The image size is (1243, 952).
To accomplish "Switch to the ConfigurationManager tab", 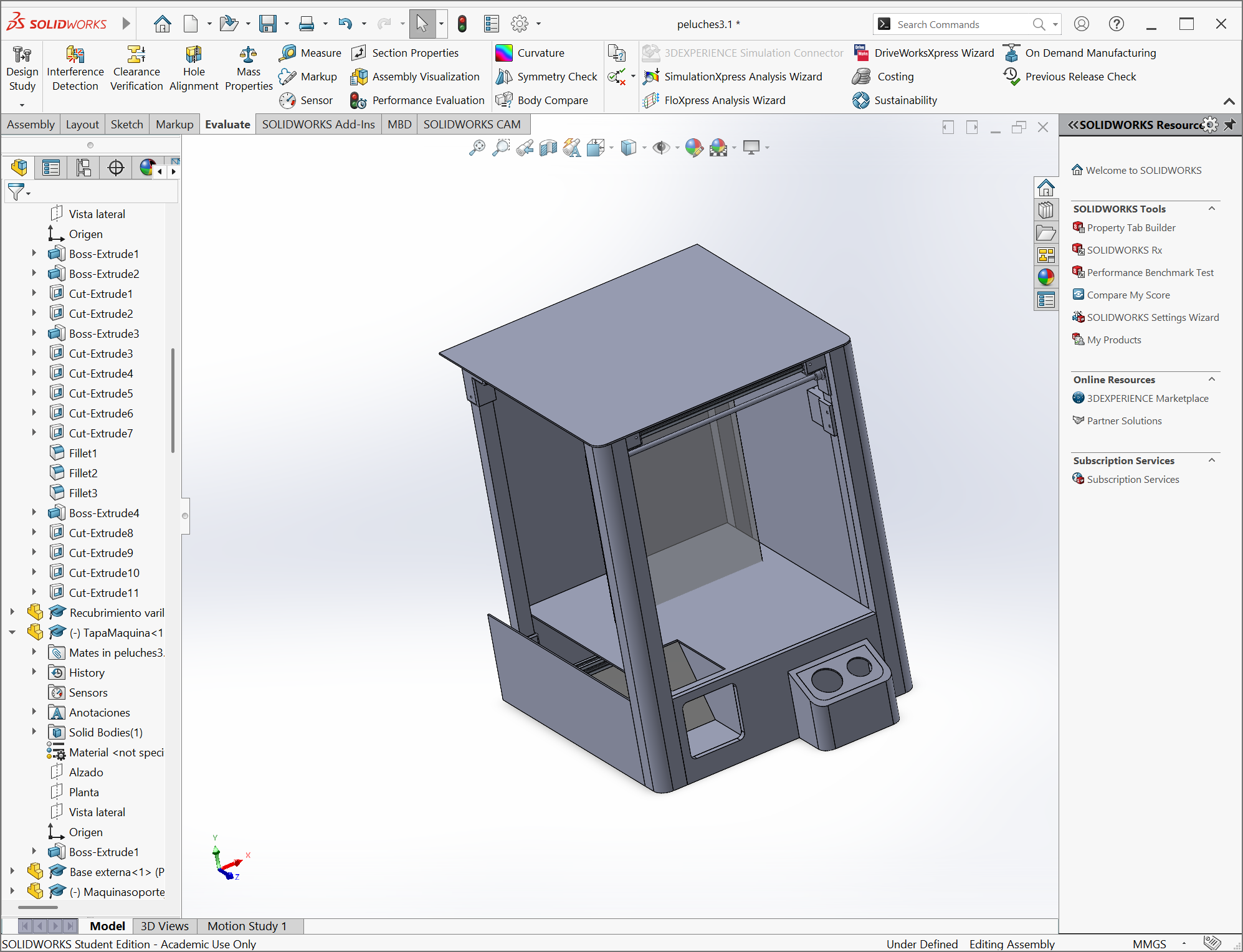I will coord(83,168).
